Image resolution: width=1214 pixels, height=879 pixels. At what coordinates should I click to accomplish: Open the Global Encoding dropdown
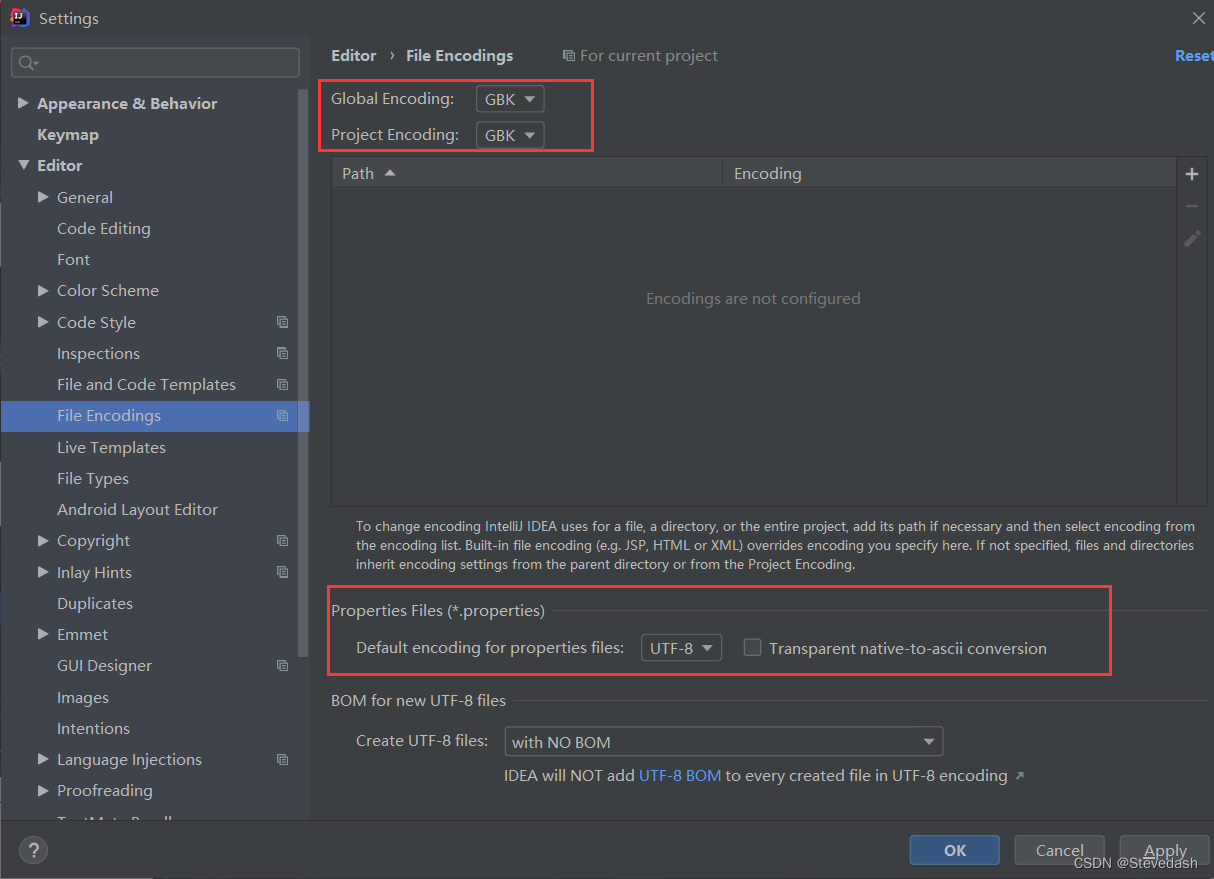coord(510,99)
